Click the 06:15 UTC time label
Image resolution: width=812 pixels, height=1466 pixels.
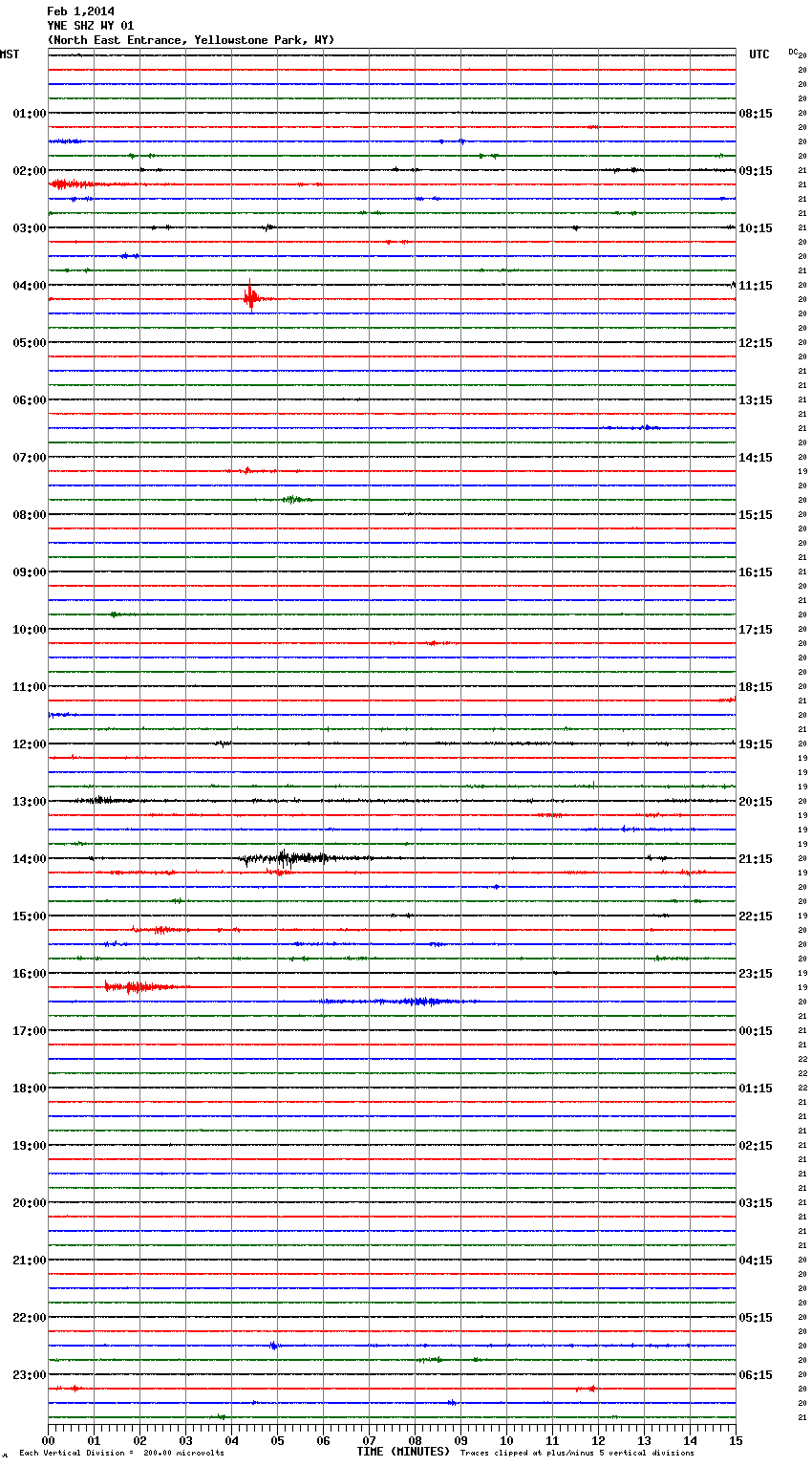(756, 1375)
